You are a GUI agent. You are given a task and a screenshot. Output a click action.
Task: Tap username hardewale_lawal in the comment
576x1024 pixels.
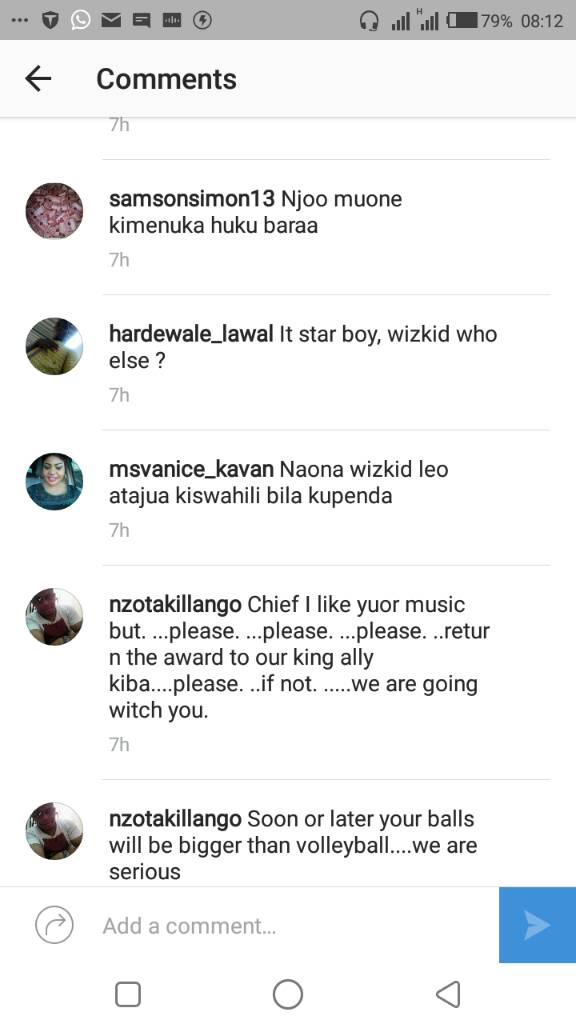(x=191, y=334)
